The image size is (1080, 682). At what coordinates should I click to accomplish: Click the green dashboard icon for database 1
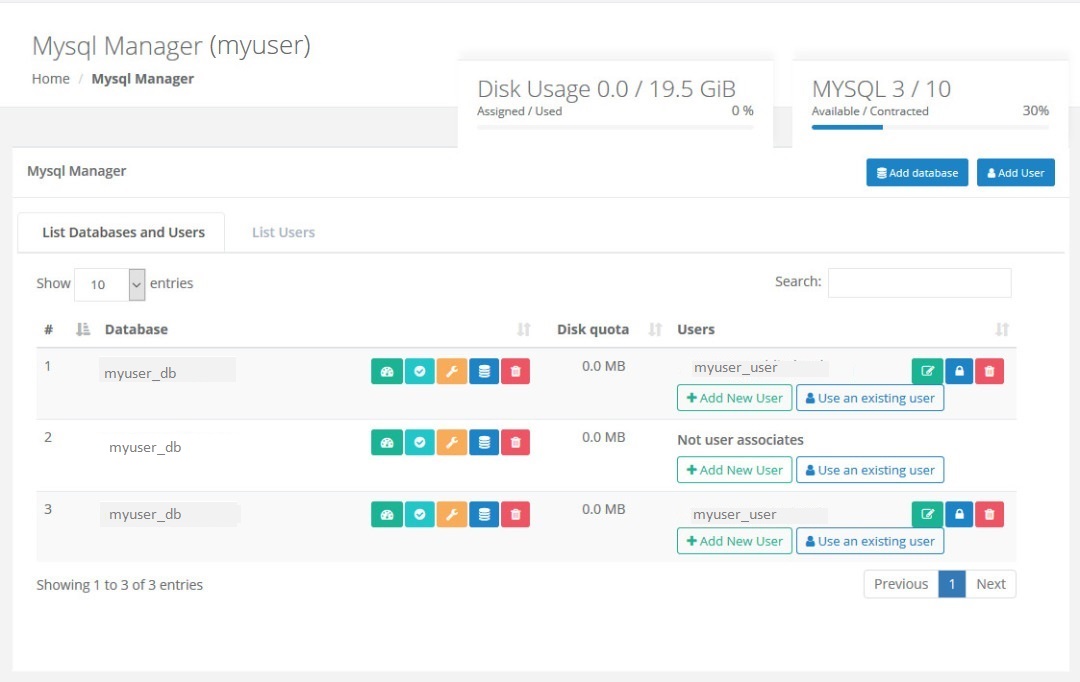pos(386,372)
